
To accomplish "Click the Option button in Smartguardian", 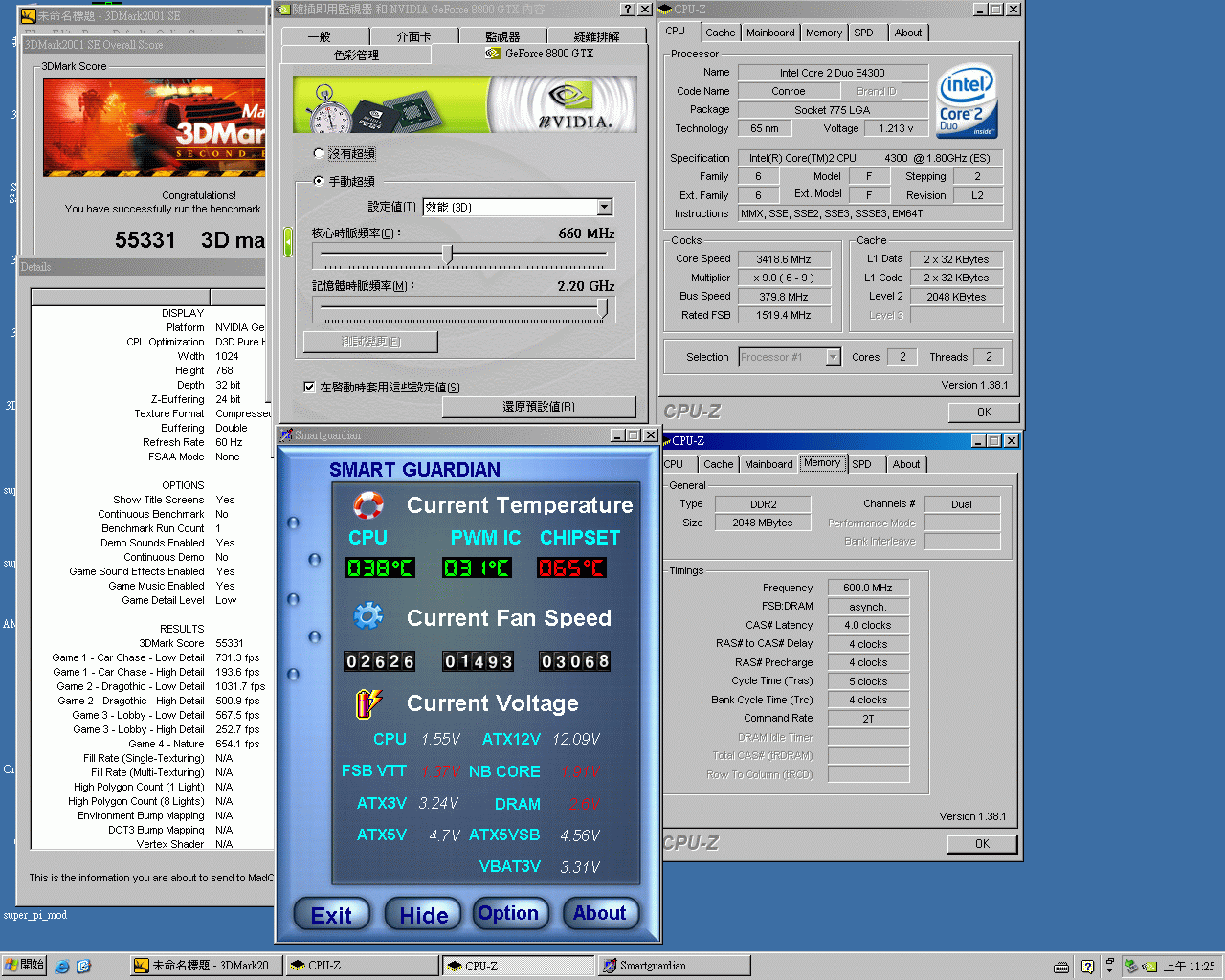I will coord(510,913).
